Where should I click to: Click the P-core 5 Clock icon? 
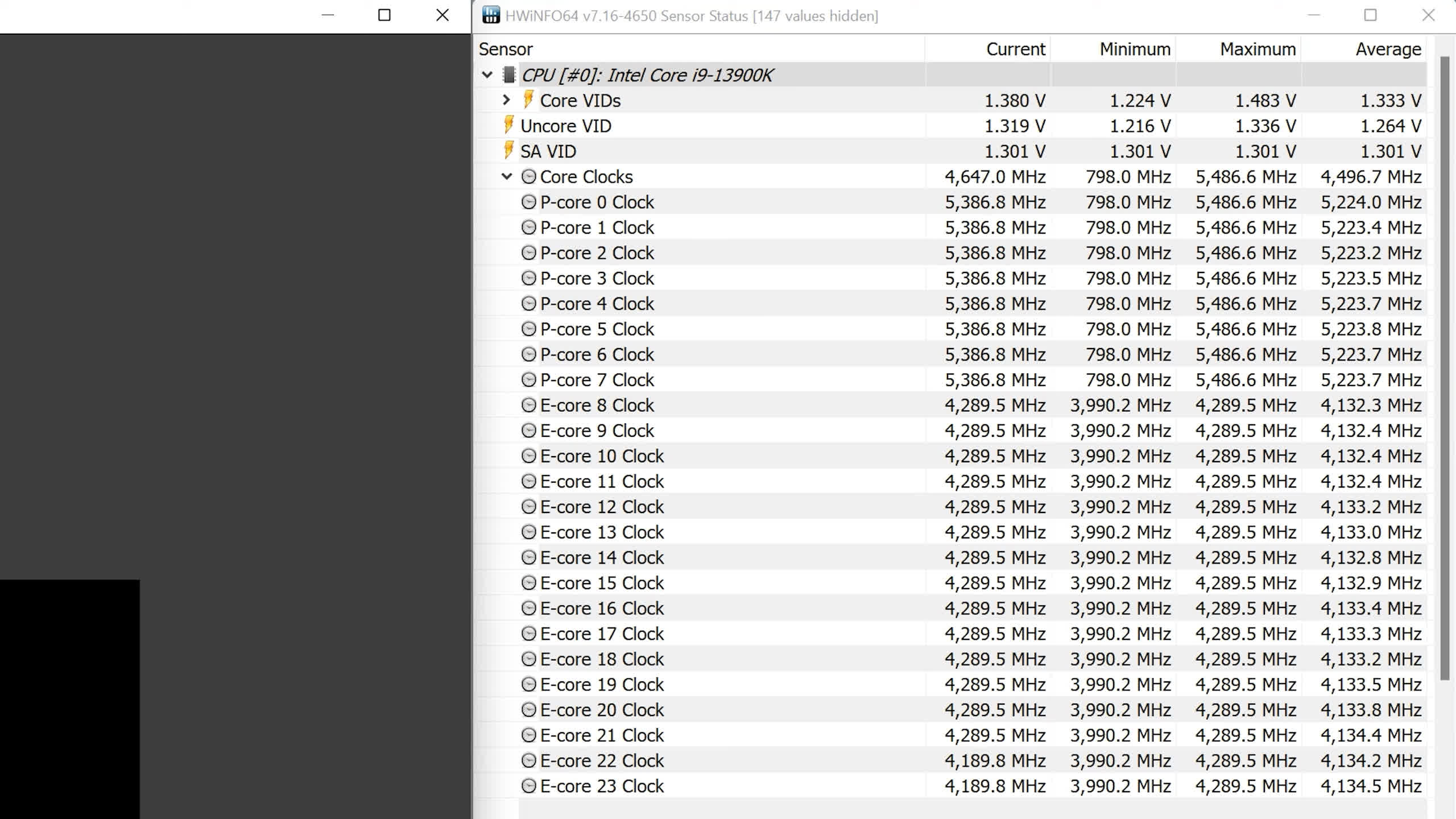(x=529, y=329)
